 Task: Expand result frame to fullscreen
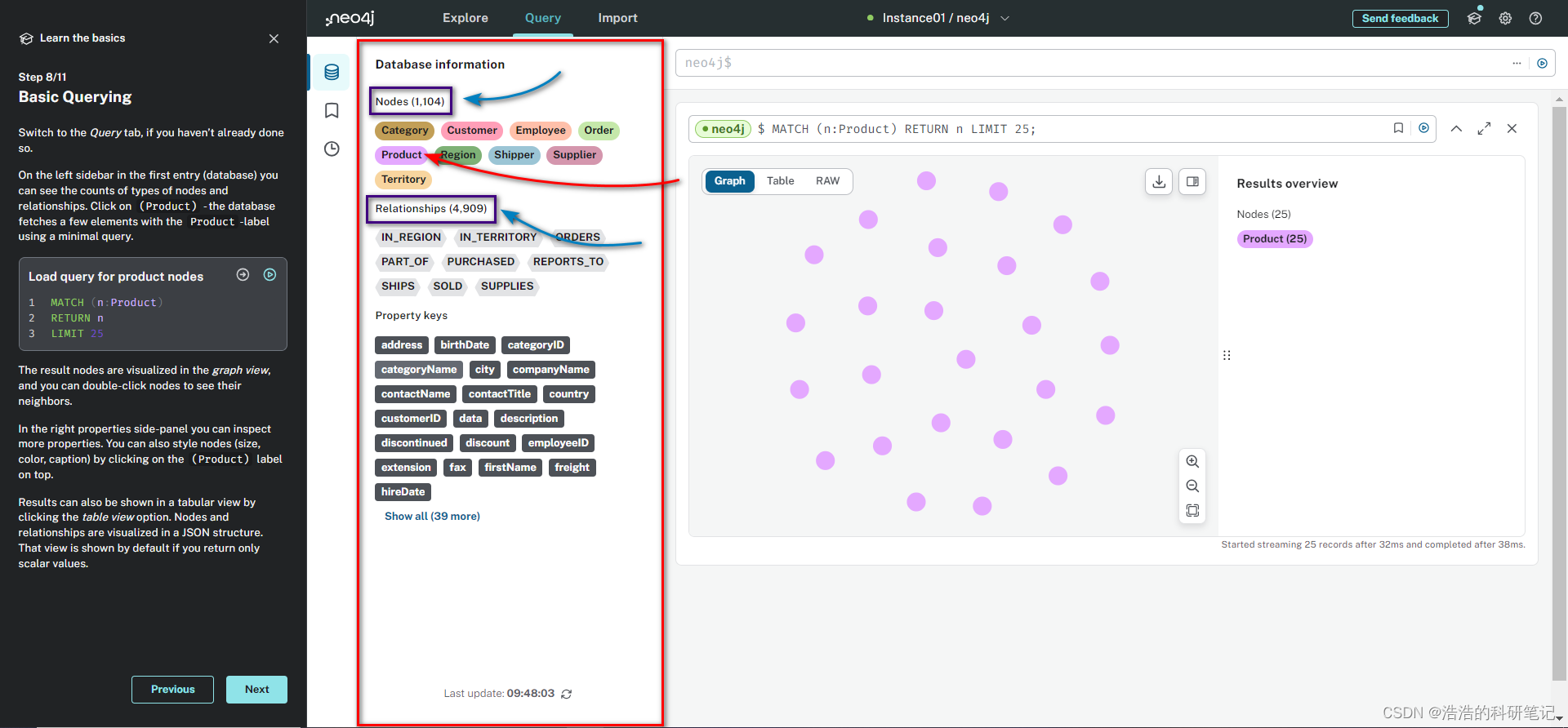click(1484, 128)
